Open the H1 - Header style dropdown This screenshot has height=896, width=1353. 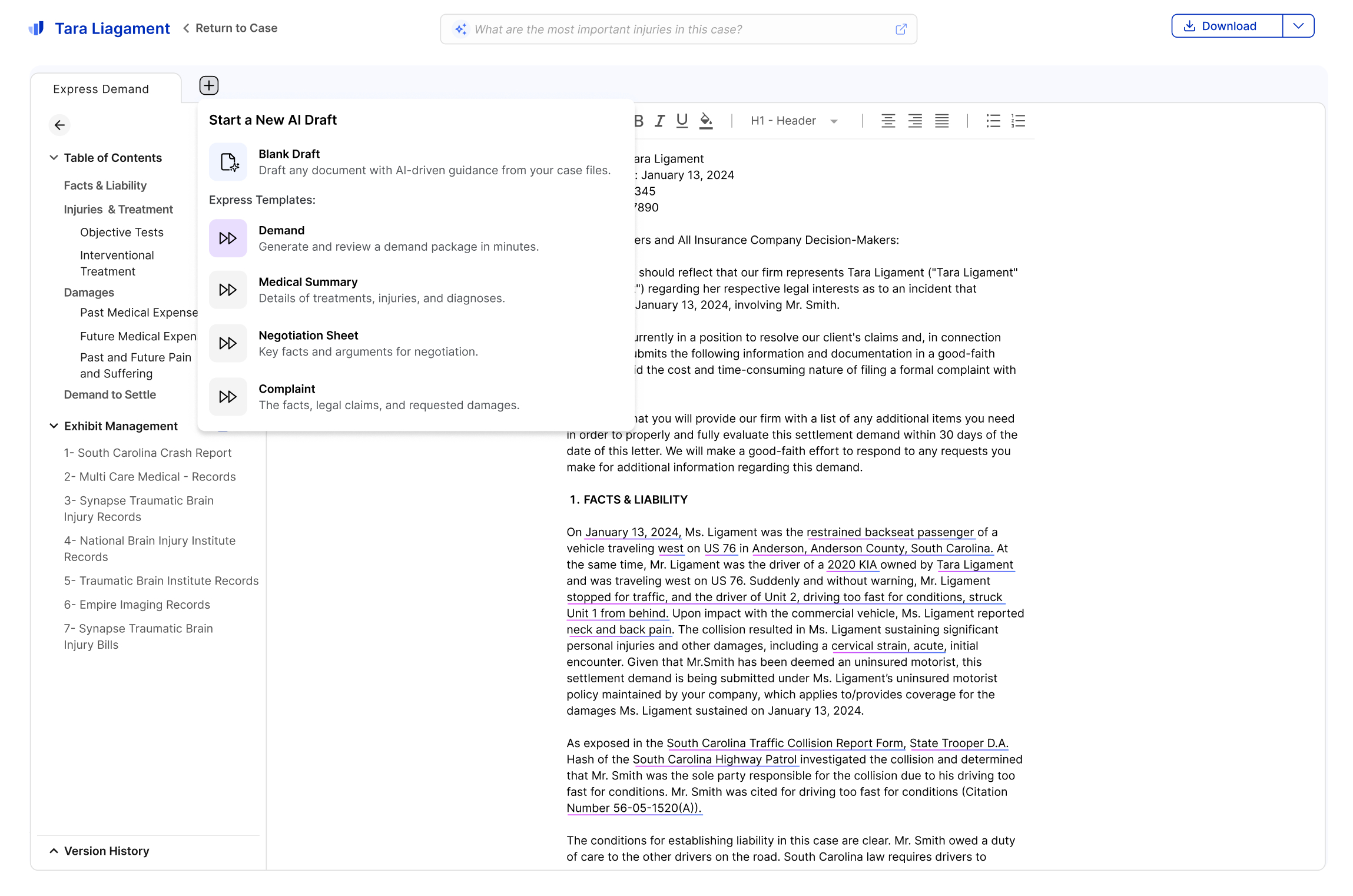click(x=794, y=121)
